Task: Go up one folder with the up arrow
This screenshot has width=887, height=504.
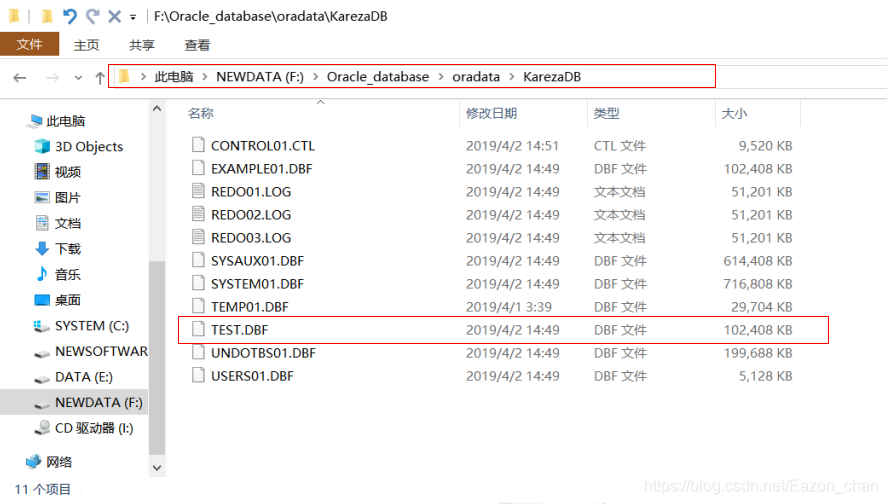Action: pos(99,77)
